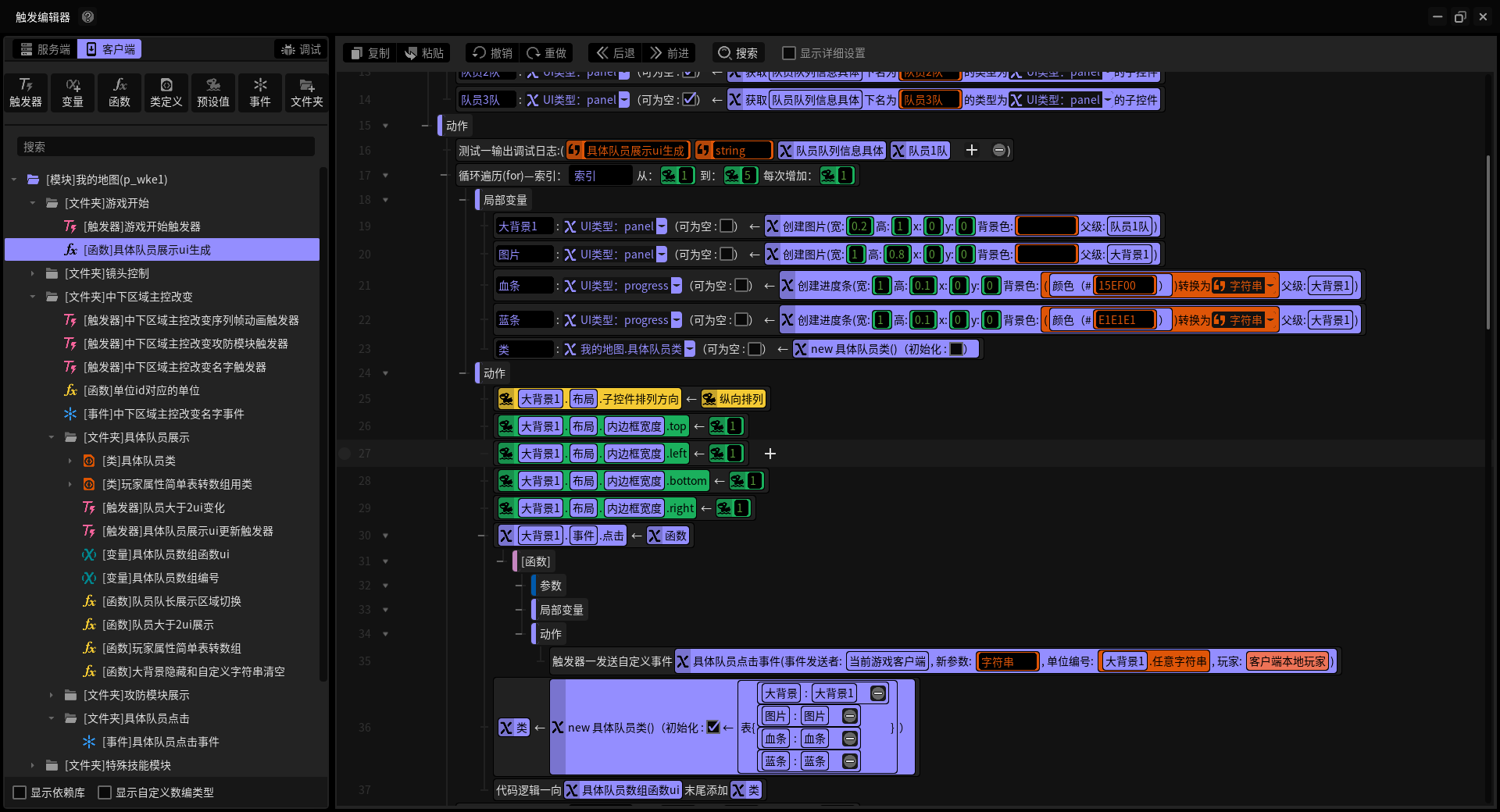Open UI类型 dropdown on 大背景1 row
This screenshot has width=1500, height=812.
(662, 226)
